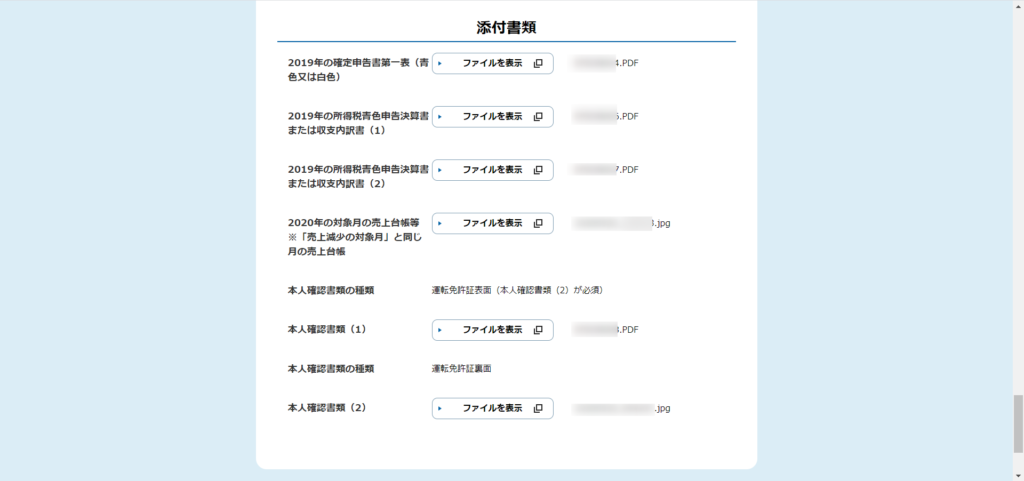The image size is (1024, 481).
Task: Open file for 2019年の確定申告書第一表
Action: click(492, 63)
